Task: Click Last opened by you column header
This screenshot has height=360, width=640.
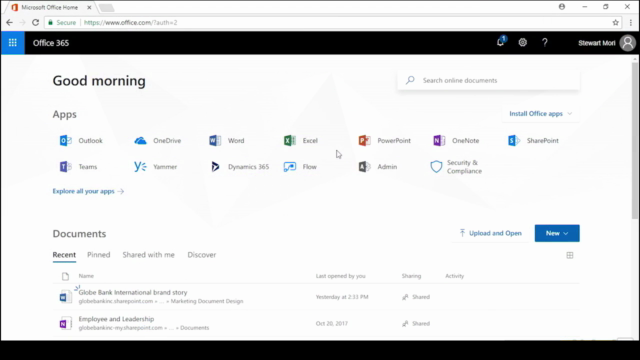Action: pos(340,276)
